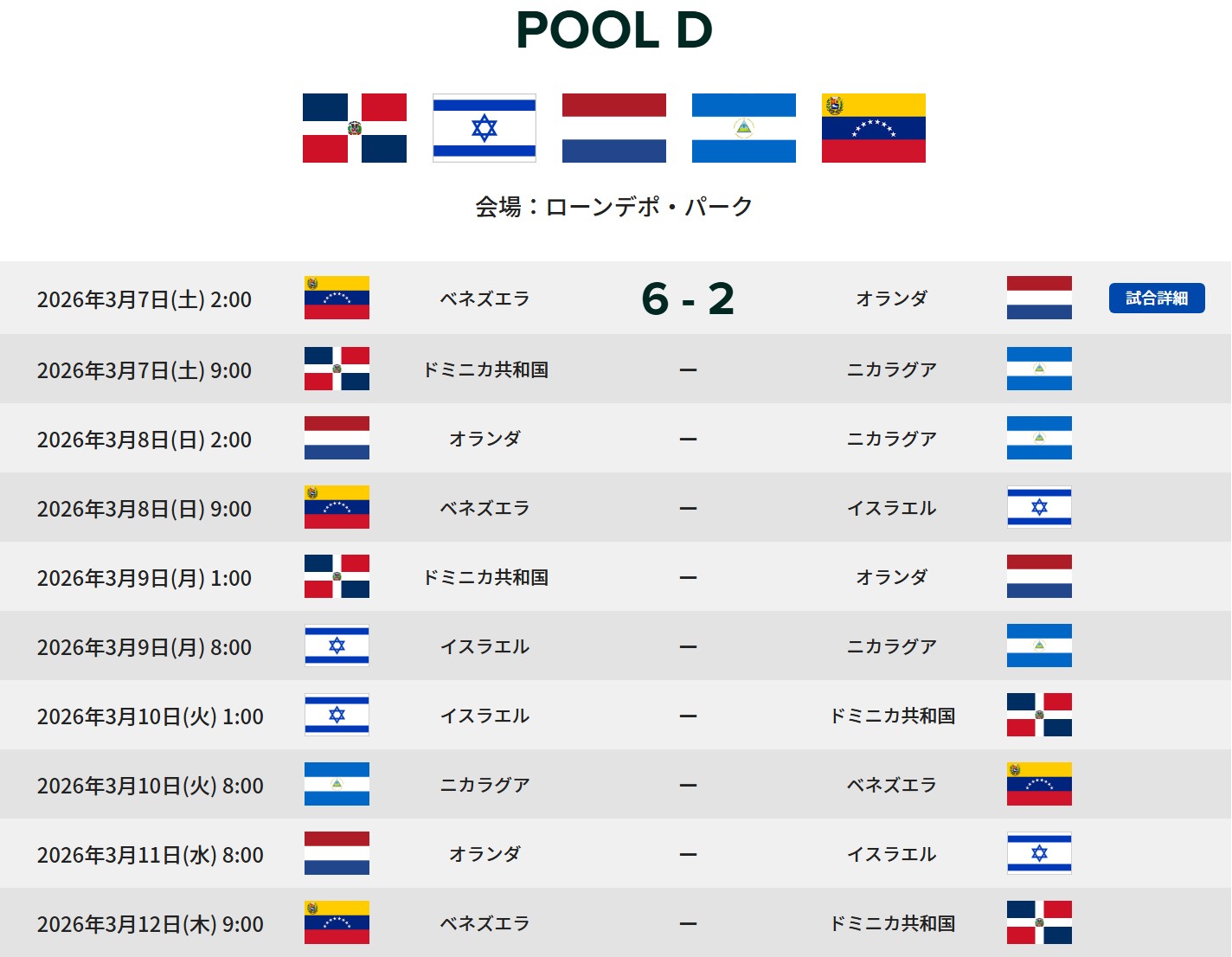Click the POOL D heading
This screenshot has width=1232, height=957.
[614, 30]
